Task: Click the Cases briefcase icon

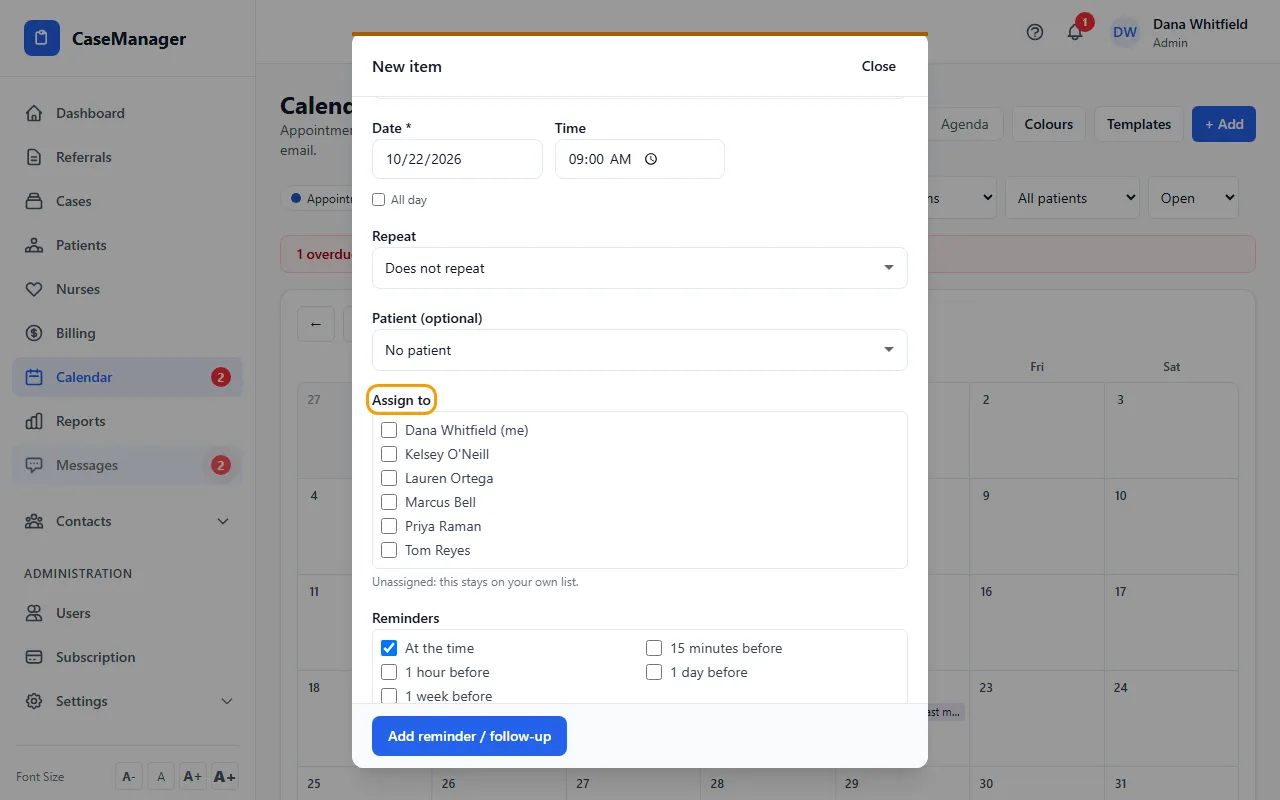Action: (34, 201)
